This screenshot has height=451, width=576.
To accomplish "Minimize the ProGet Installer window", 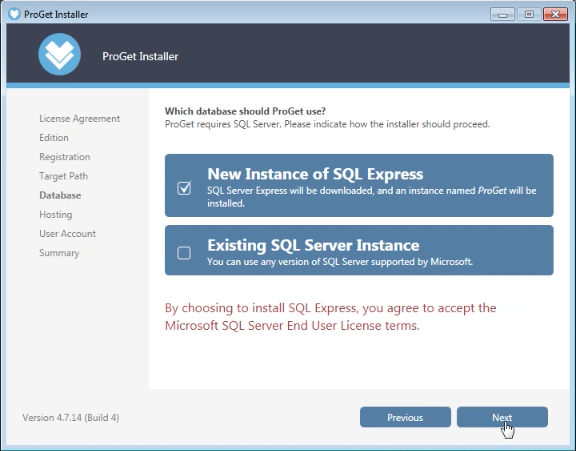I will click(502, 14).
